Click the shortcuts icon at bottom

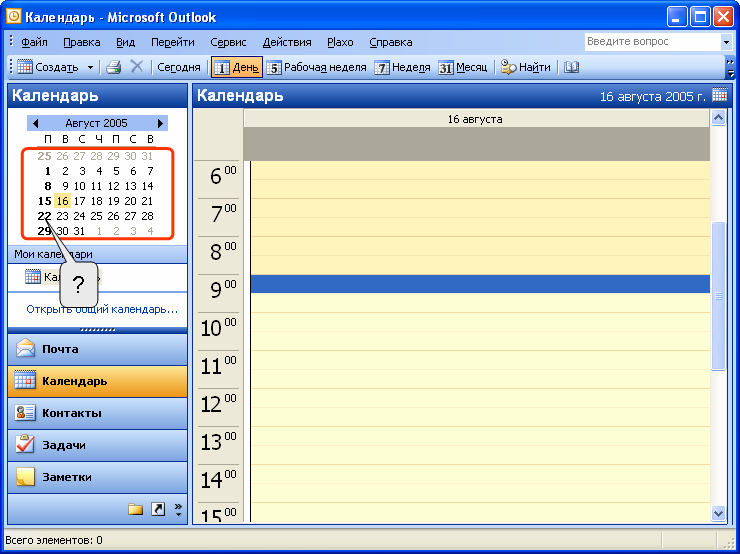pos(158,509)
